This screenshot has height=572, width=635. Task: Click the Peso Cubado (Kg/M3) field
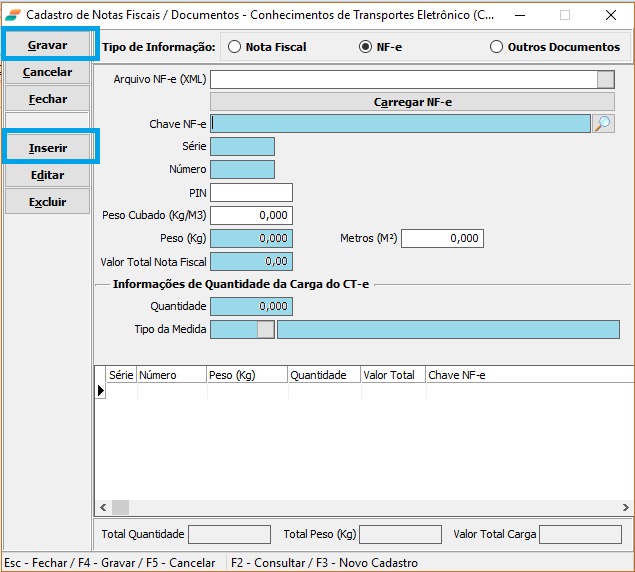point(251,215)
